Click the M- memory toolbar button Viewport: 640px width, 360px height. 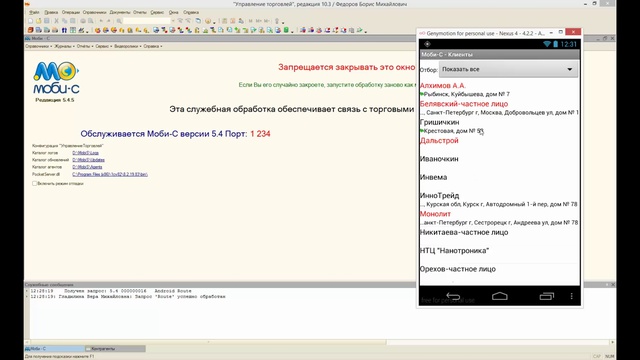(x=267, y=21)
